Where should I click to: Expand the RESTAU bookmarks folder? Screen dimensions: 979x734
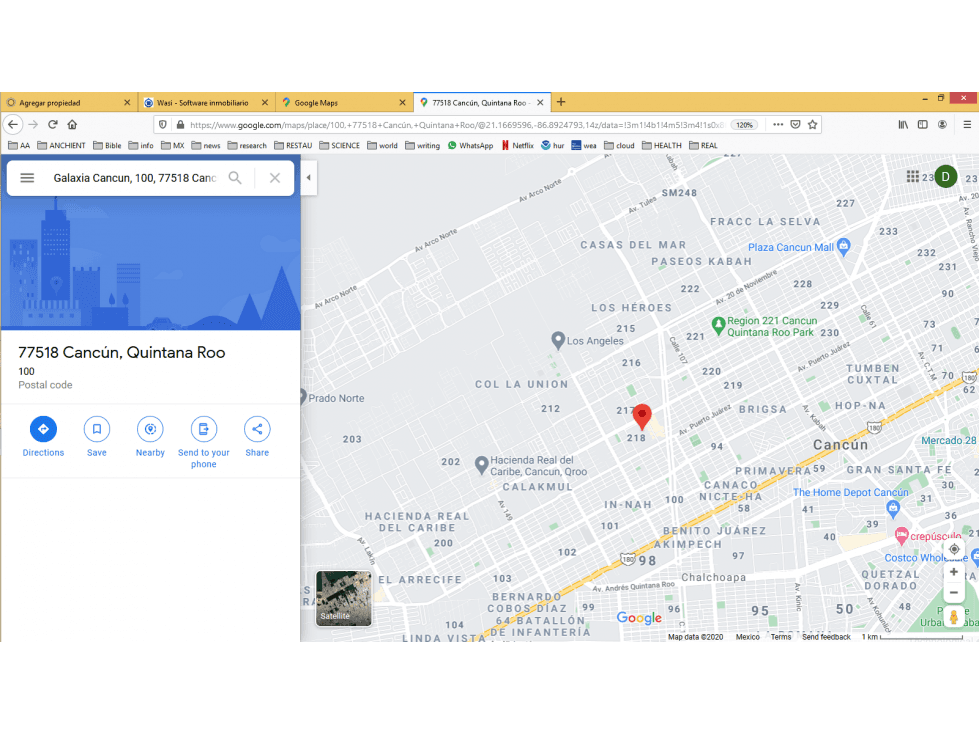click(293, 145)
